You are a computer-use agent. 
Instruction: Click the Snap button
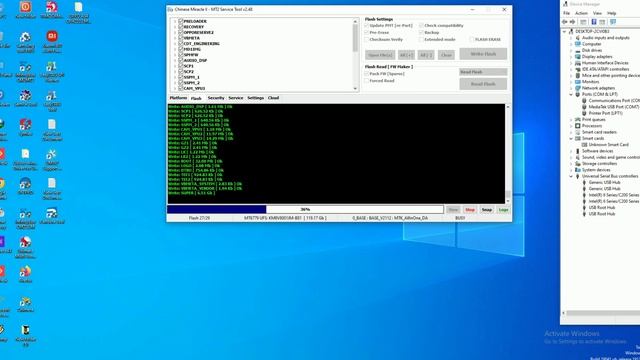coord(487,209)
